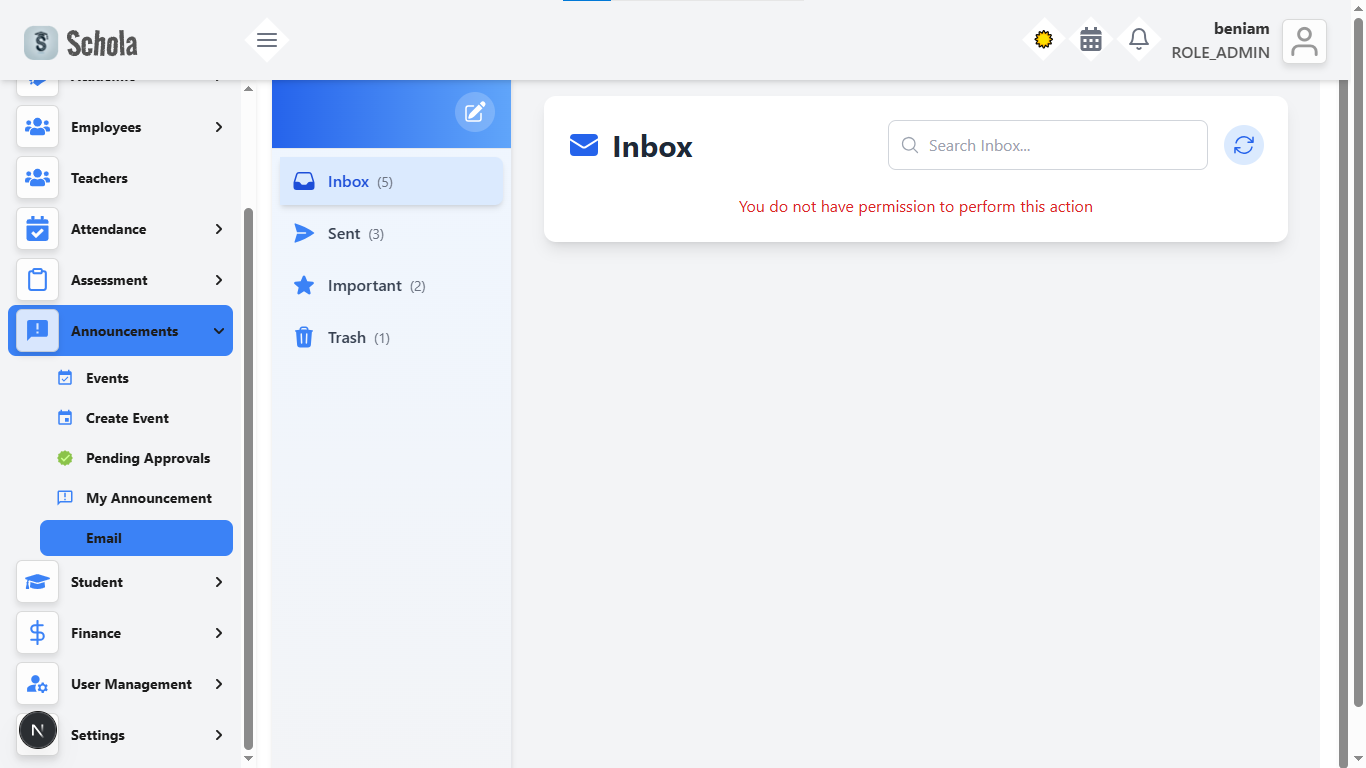The image size is (1366, 768).
Task: Open the Trash folder icon
Action: tap(304, 337)
